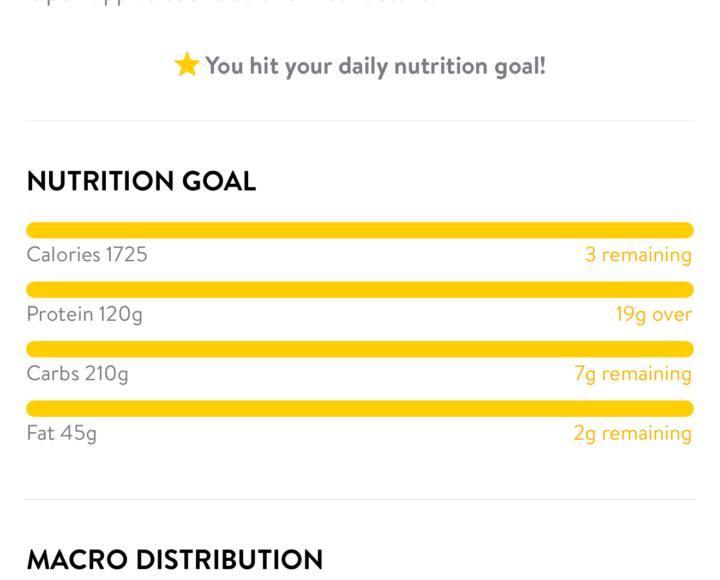Image resolution: width=720 pixels, height=580 pixels.
Task: Tap the Calories 1725 label
Action: tap(87, 255)
